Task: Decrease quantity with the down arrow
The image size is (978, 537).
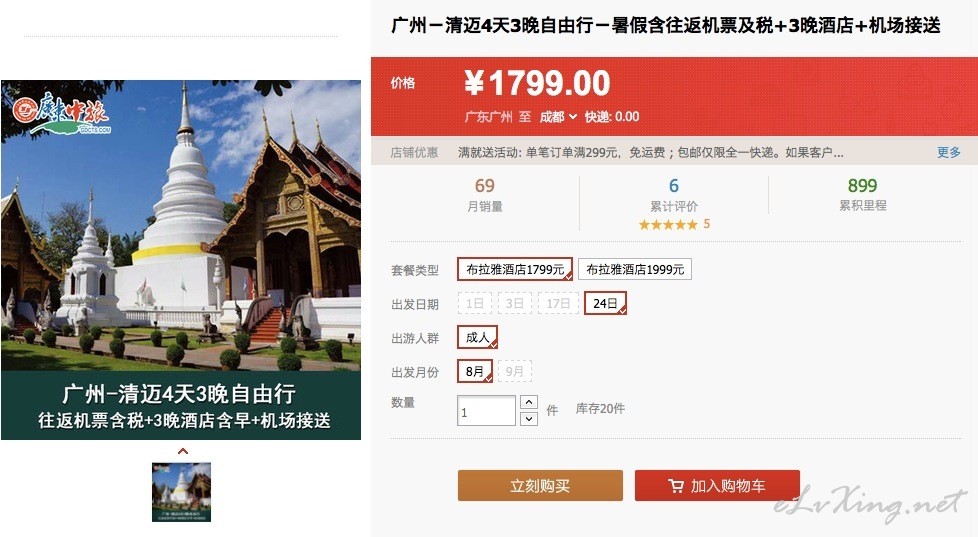Action: (x=529, y=418)
